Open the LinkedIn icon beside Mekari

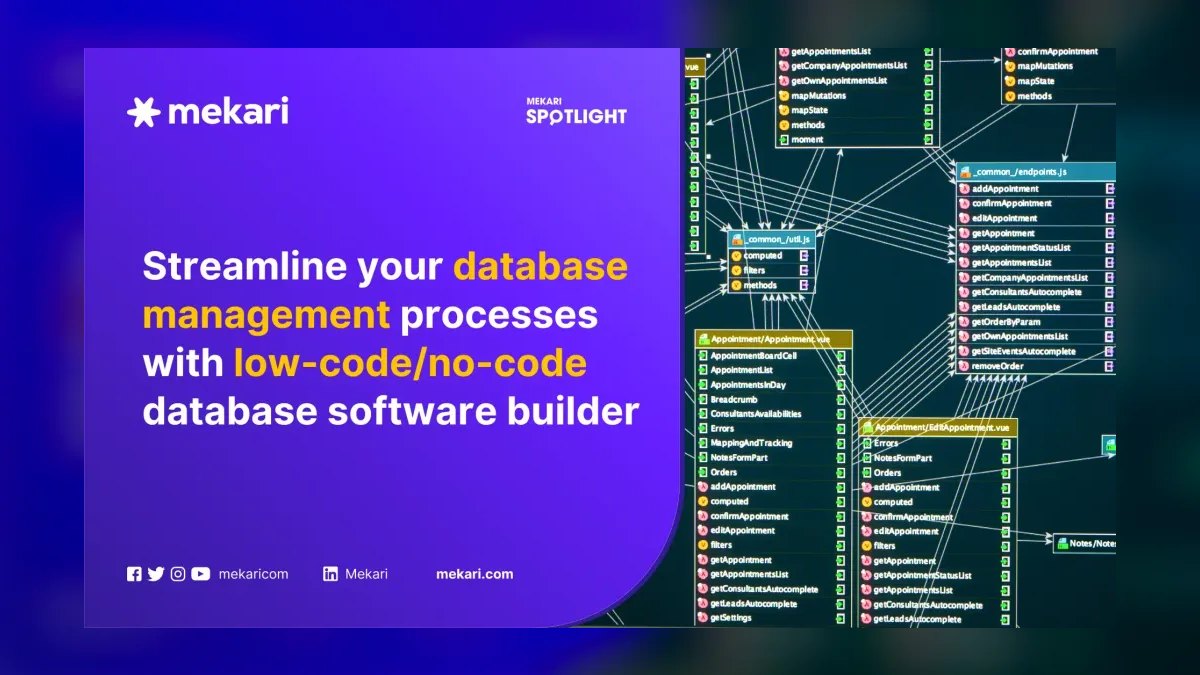click(330, 574)
